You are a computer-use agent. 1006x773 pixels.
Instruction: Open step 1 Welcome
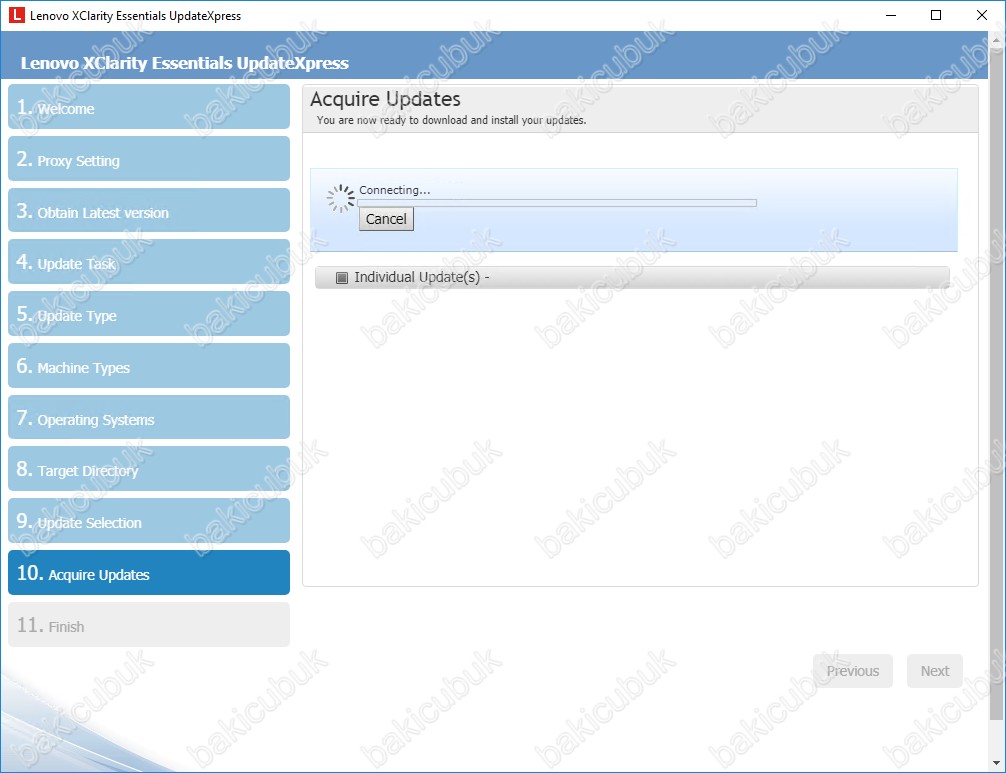(x=149, y=107)
